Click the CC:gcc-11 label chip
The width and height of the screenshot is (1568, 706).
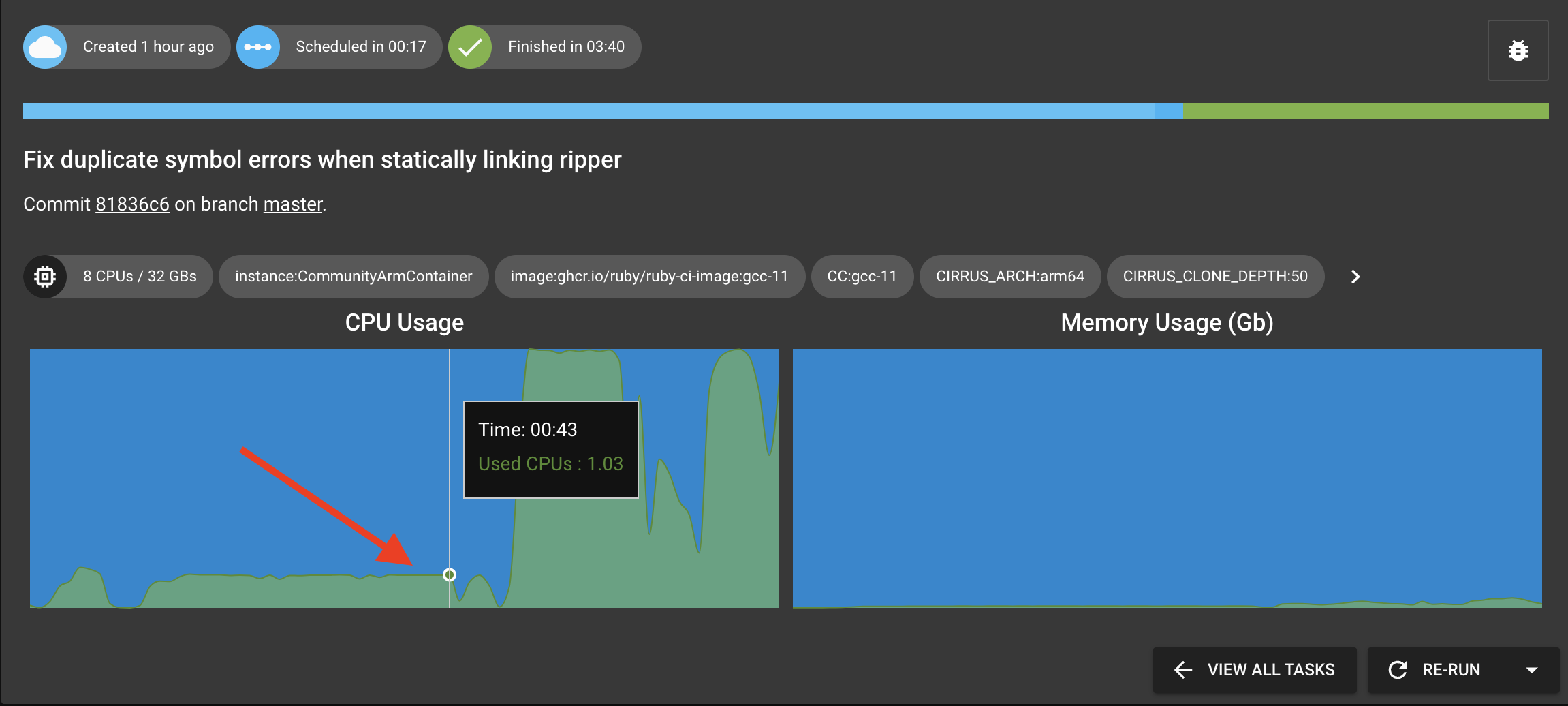862,277
